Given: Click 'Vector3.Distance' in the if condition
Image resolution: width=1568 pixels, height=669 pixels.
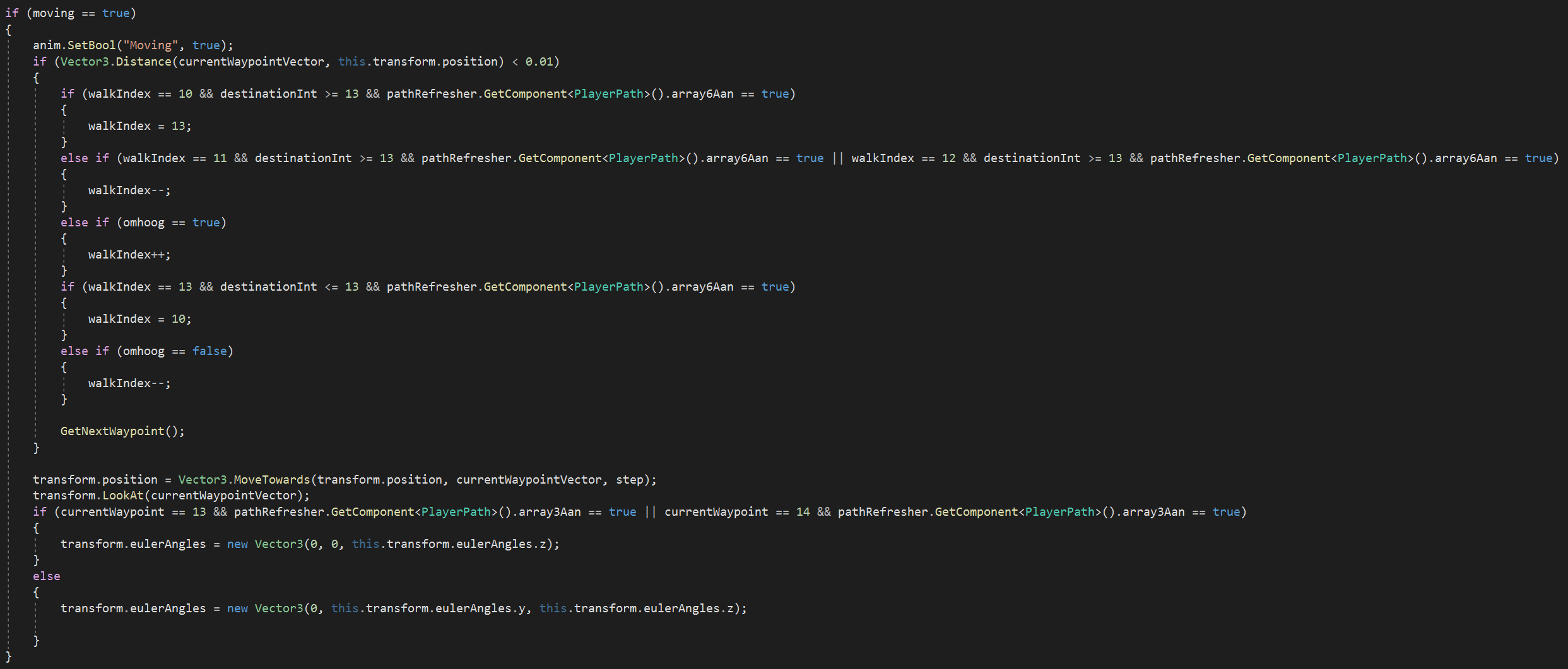Looking at the screenshot, I should tap(116, 62).
